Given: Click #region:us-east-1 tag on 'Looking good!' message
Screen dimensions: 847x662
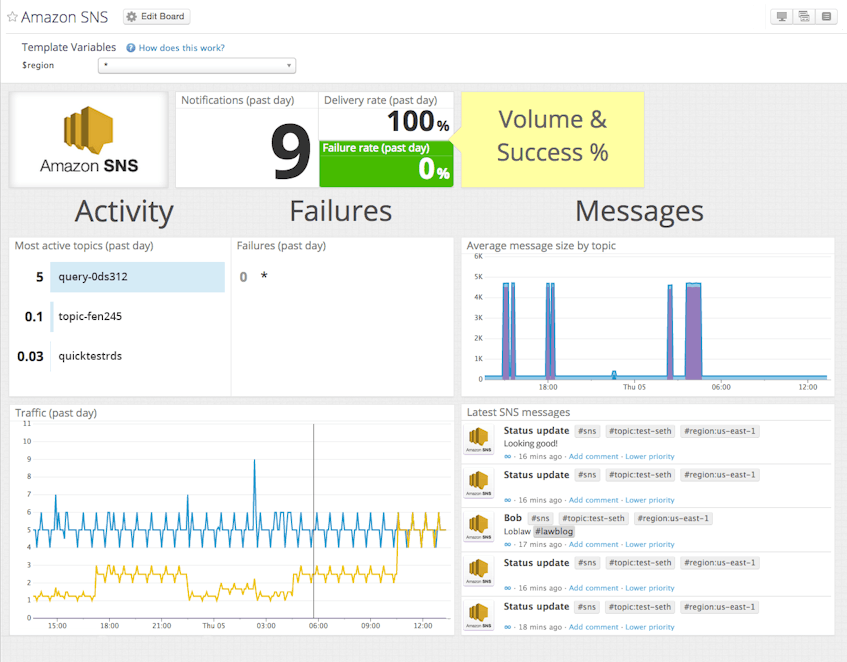Looking at the screenshot, I should (719, 431).
